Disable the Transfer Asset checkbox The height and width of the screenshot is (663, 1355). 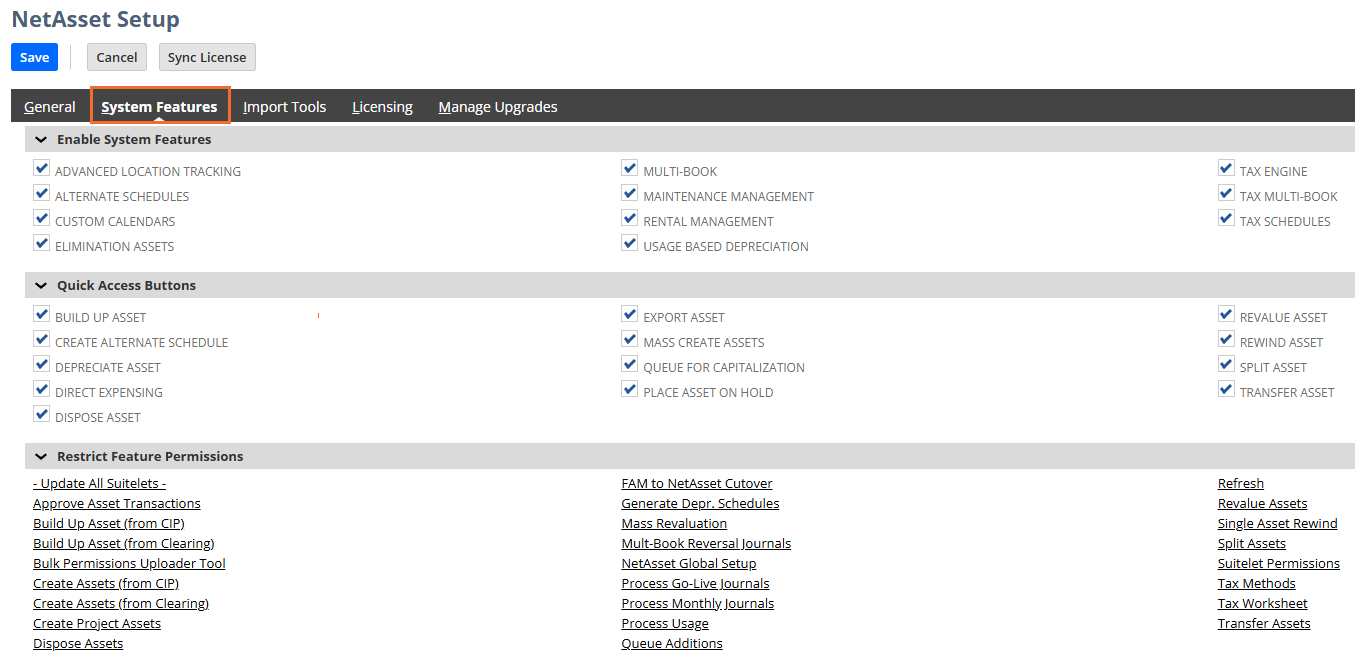click(1226, 390)
